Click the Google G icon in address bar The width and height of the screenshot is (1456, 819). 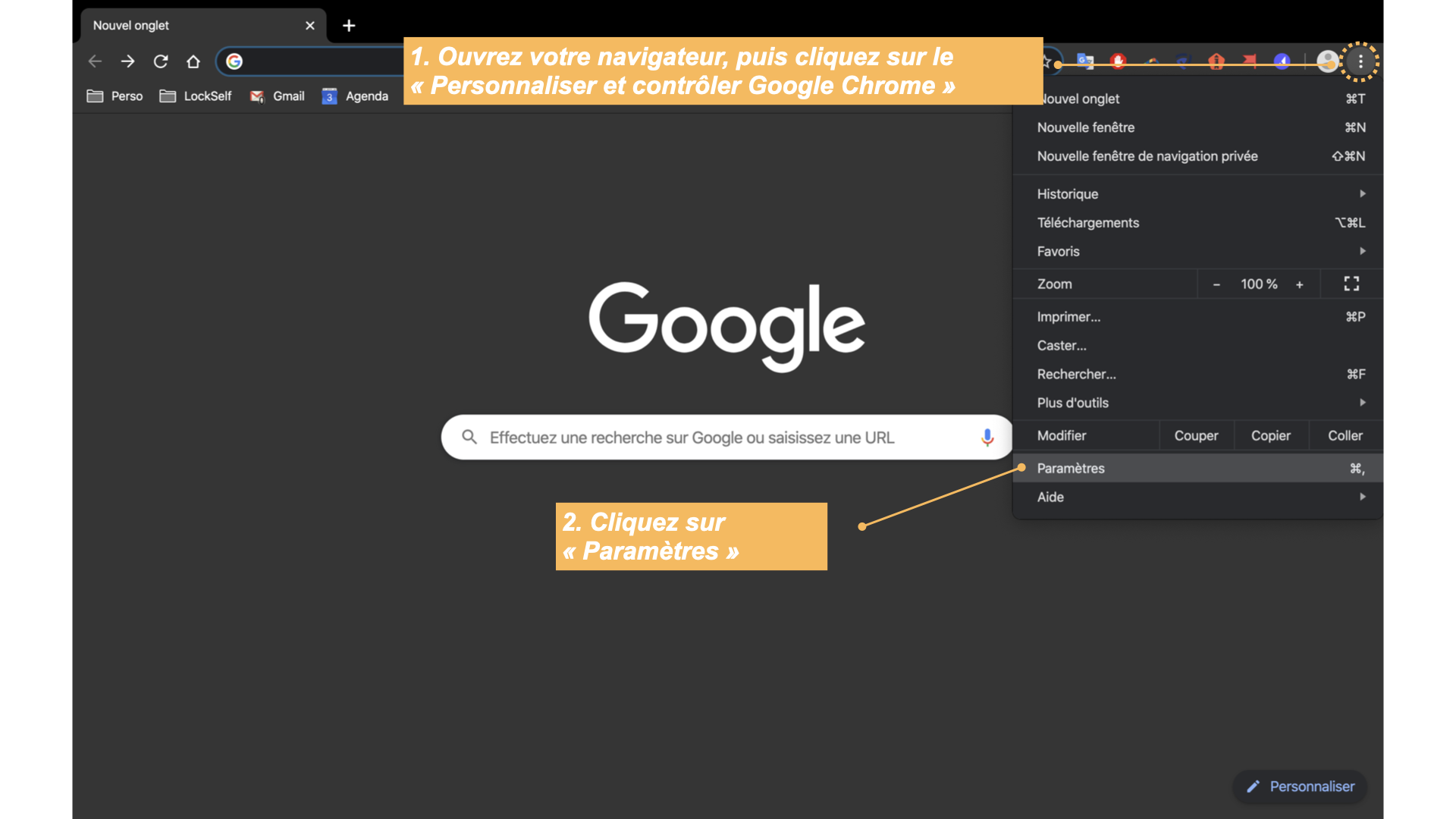click(234, 61)
